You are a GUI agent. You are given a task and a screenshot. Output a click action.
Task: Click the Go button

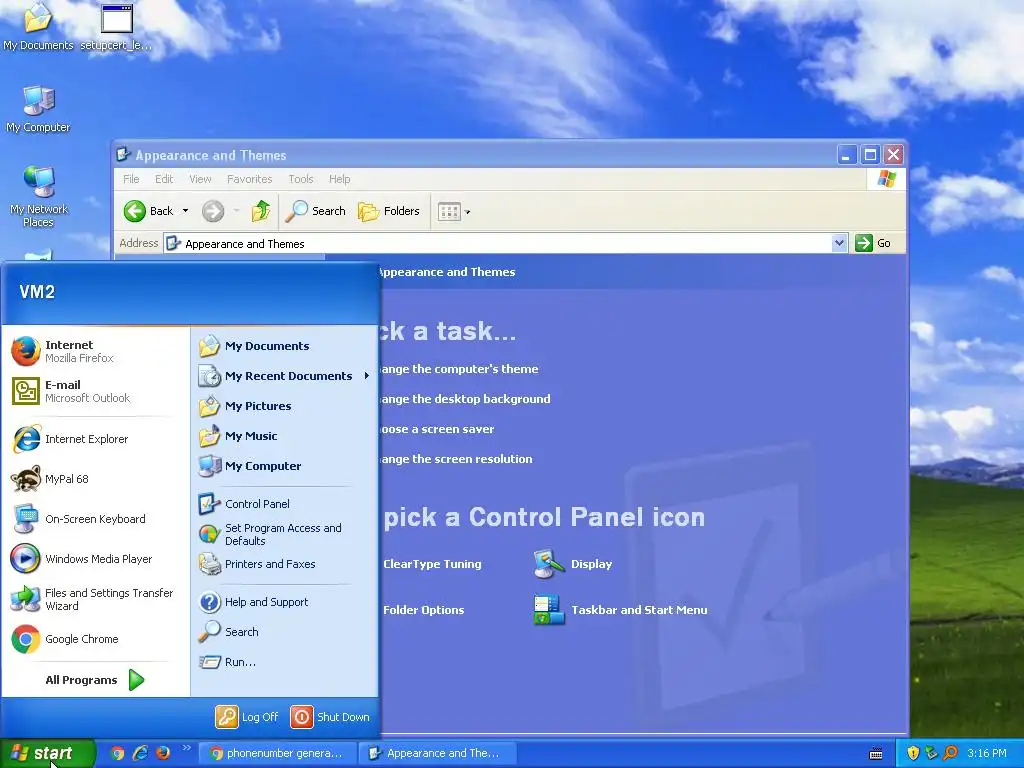(873, 243)
